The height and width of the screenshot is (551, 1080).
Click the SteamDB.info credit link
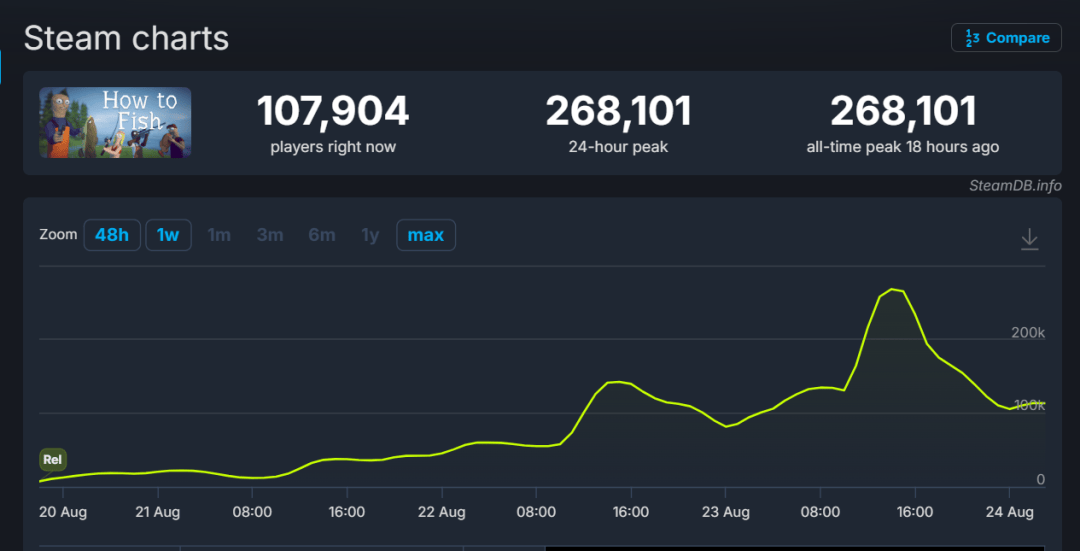1015,185
